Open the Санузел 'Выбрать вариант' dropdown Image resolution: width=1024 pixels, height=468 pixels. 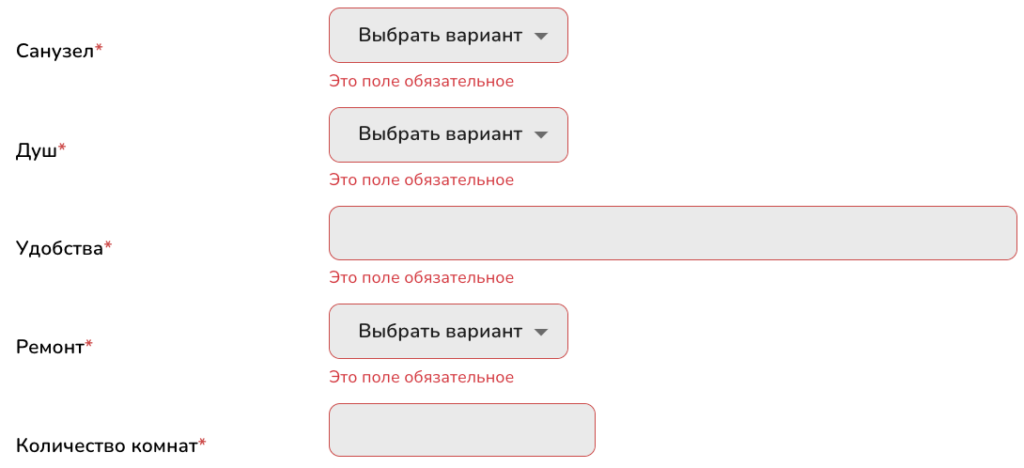[448, 36]
